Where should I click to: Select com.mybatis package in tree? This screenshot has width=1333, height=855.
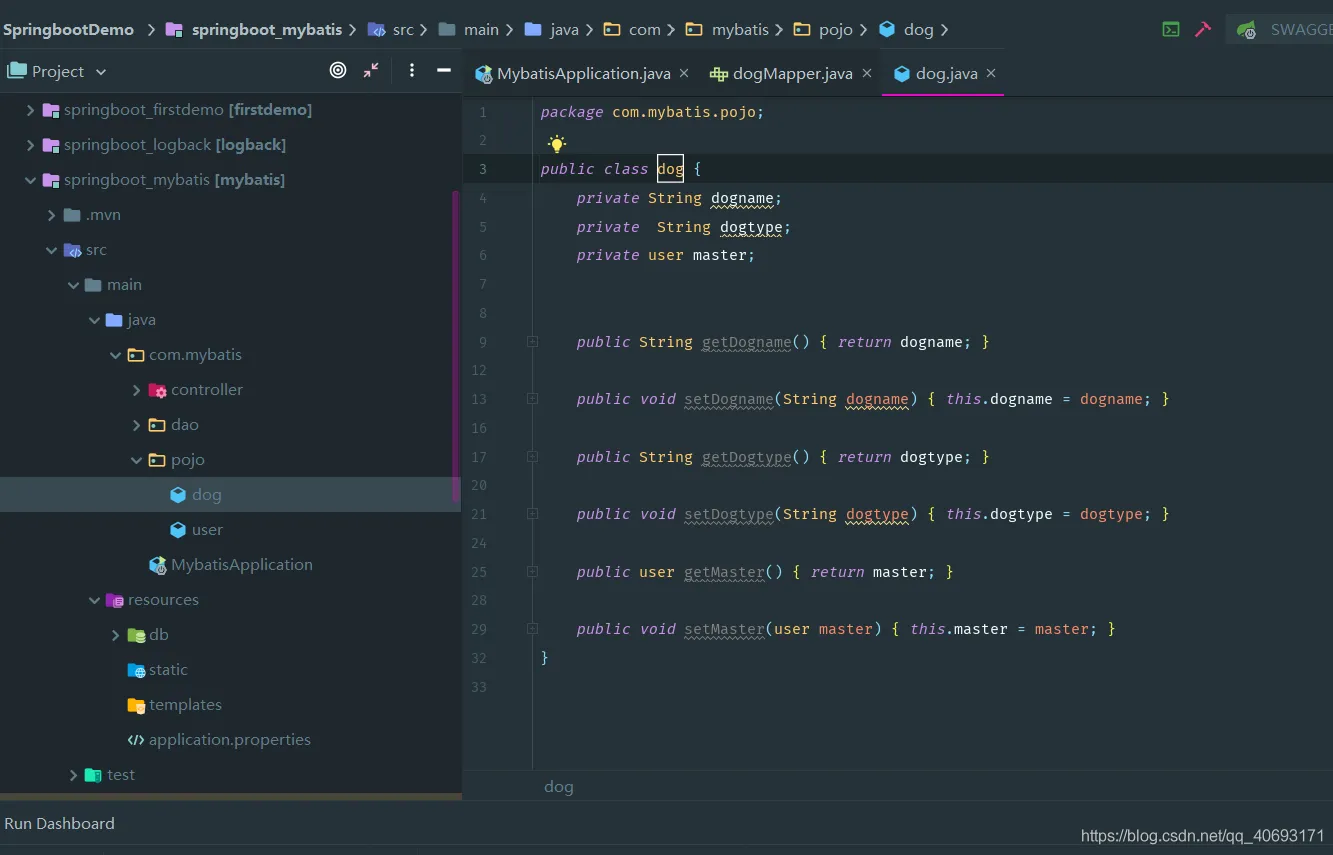(x=195, y=355)
